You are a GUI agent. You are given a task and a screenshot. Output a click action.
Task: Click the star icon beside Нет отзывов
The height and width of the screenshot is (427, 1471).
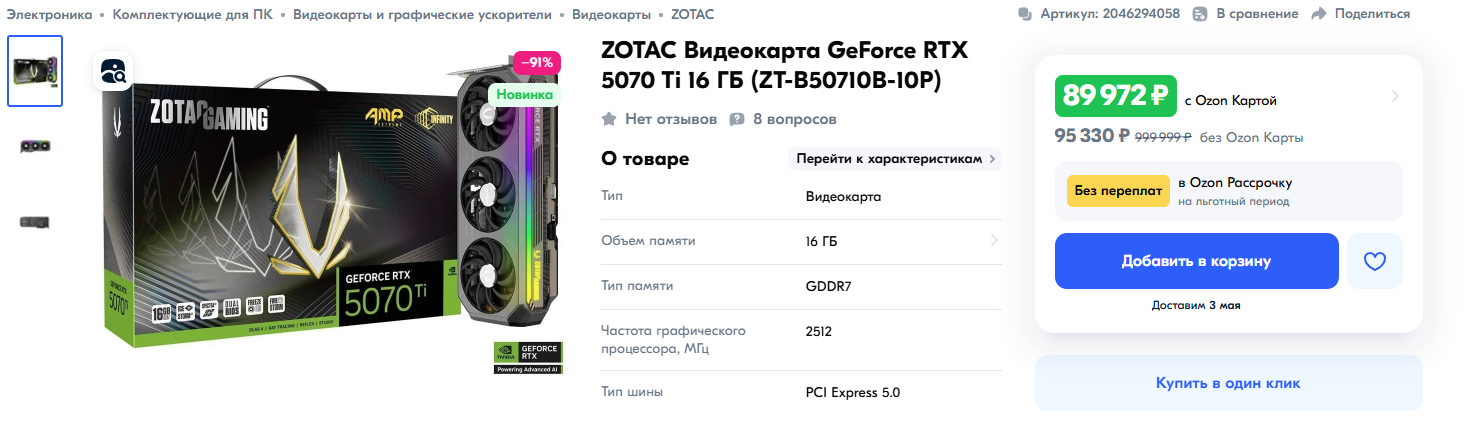[x=608, y=119]
